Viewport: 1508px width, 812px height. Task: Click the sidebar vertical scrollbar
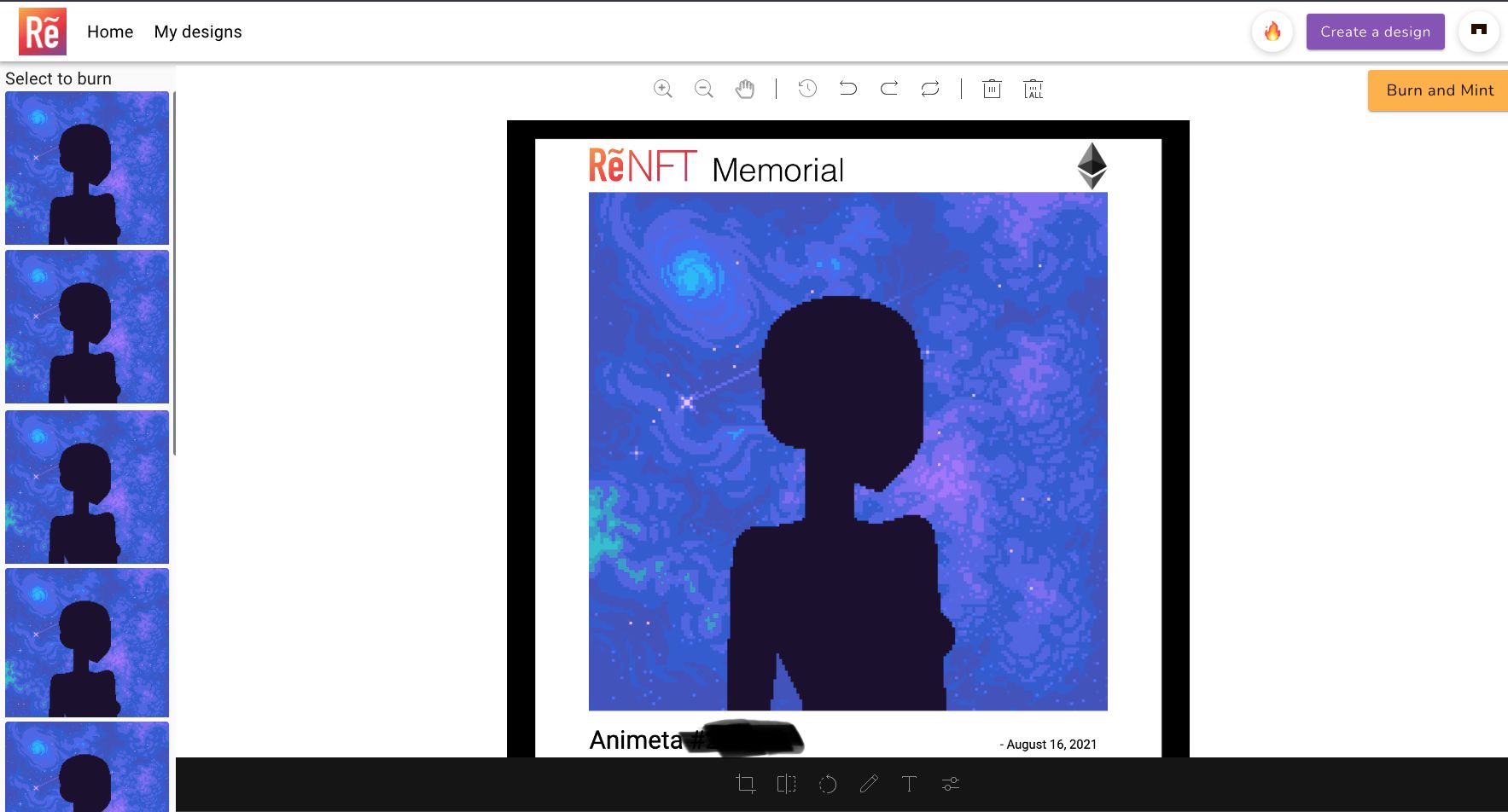point(174,273)
